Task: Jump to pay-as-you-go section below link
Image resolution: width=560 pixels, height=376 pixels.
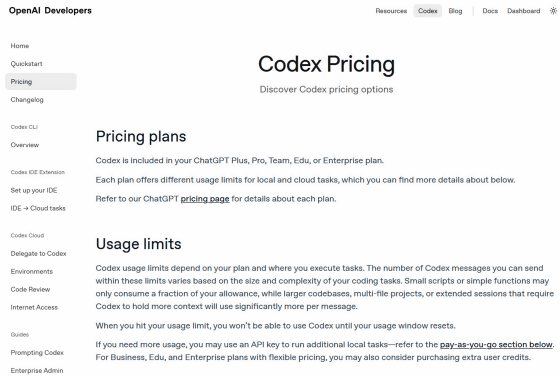Action: tap(496, 345)
